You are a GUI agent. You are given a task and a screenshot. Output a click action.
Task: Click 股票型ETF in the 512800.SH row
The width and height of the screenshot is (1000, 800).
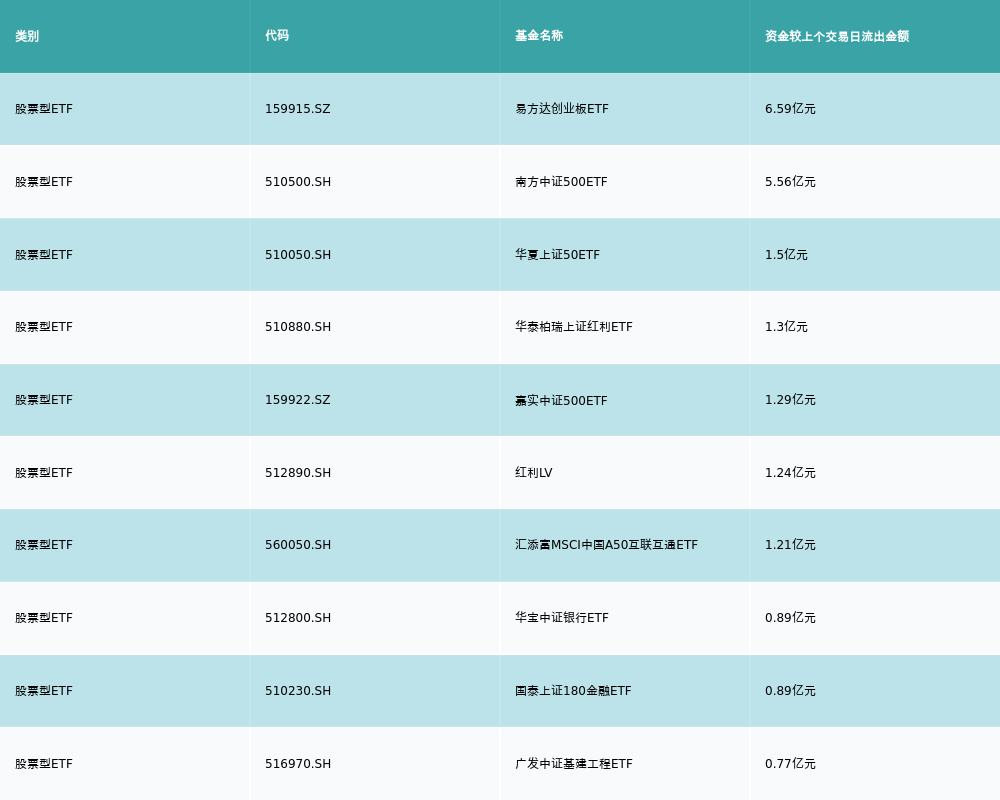(44, 618)
